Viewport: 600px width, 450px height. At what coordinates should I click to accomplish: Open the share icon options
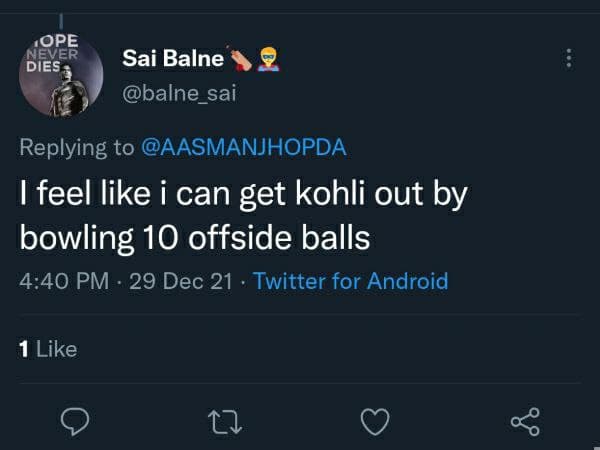[x=525, y=422]
